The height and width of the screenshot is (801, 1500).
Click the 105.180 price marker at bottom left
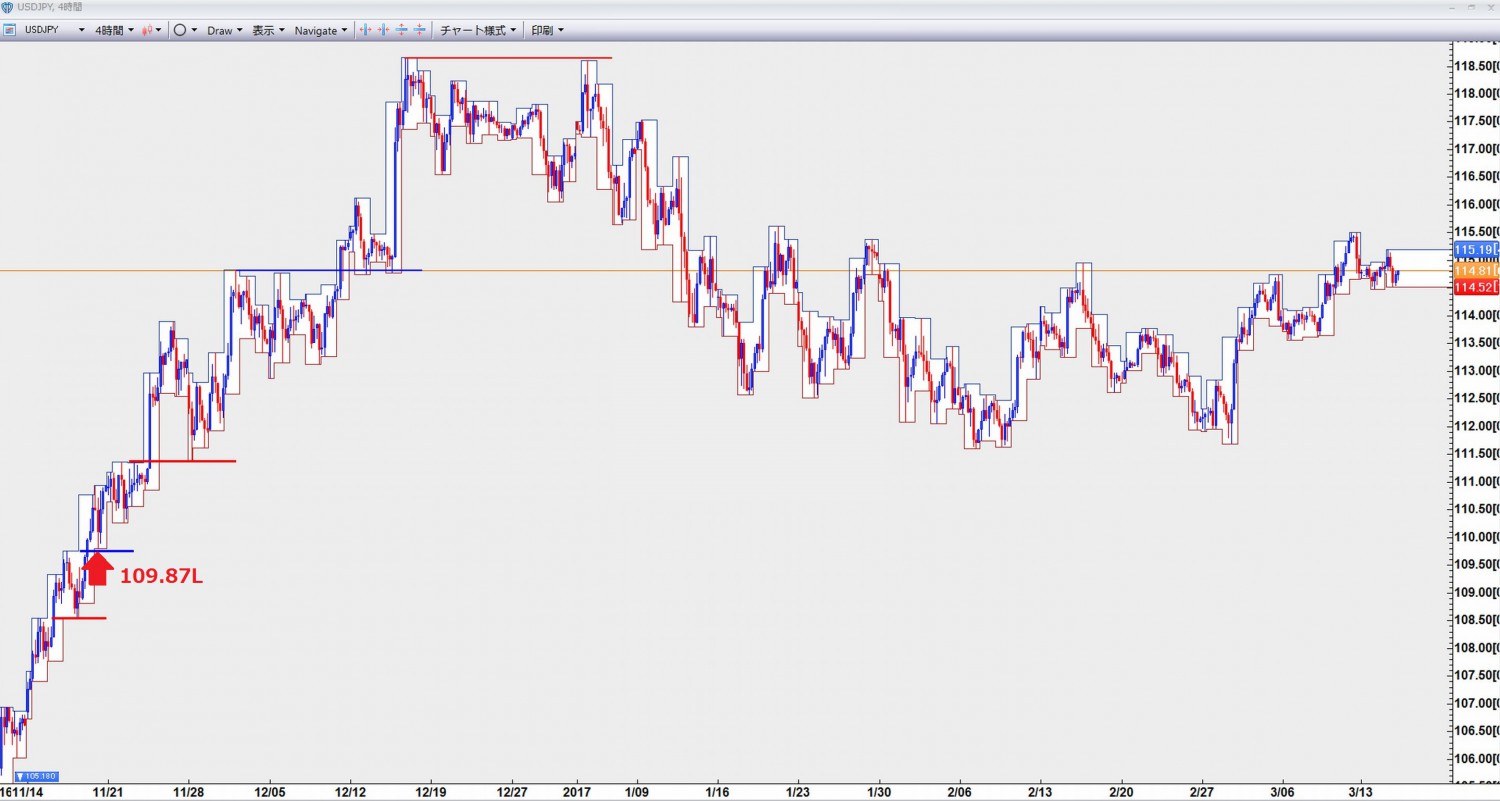tap(37, 776)
